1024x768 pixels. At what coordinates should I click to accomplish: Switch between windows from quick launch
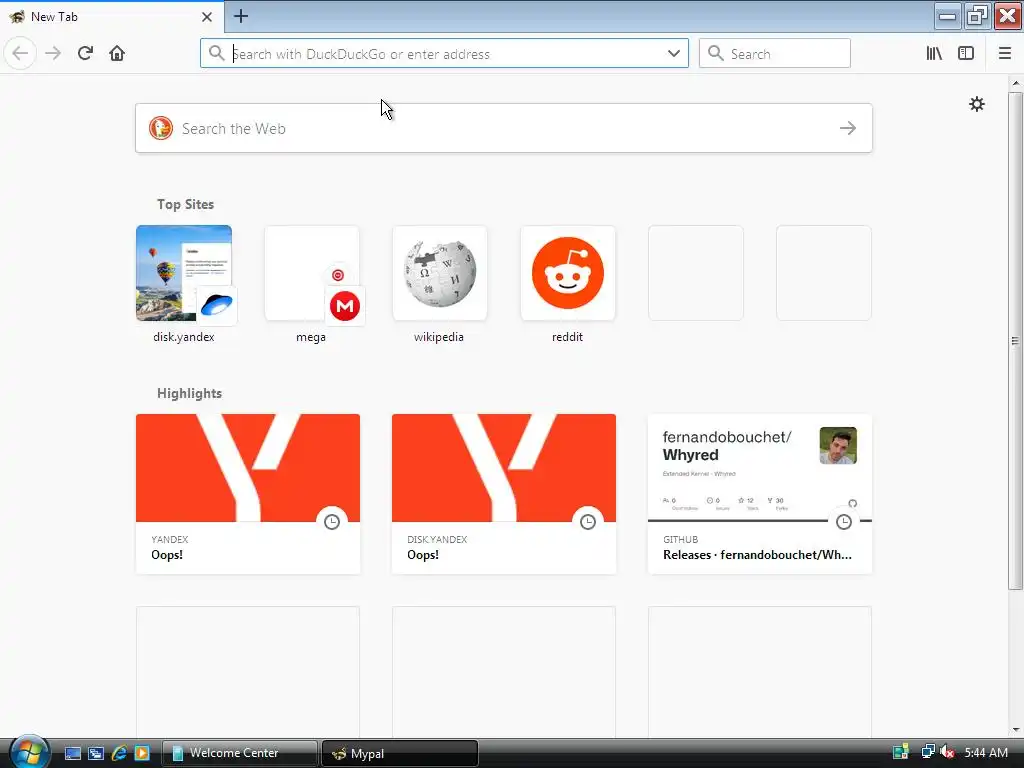tap(96, 753)
